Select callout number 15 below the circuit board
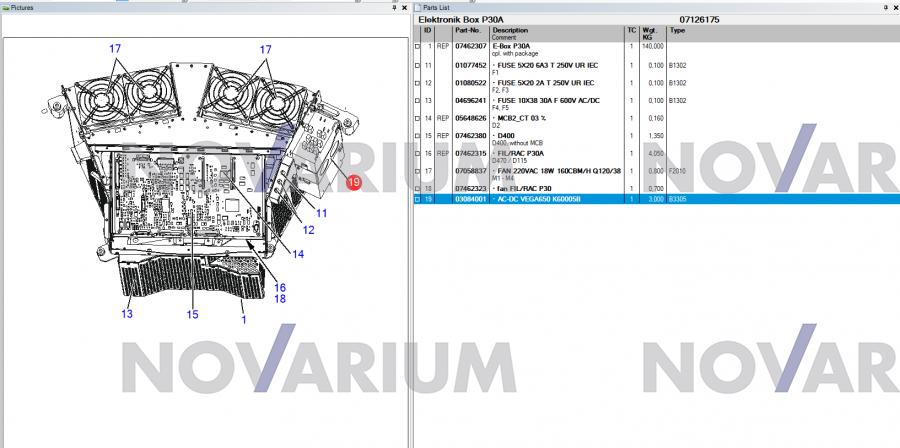This screenshot has height=448, width=900. pyautogui.click(x=192, y=314)
